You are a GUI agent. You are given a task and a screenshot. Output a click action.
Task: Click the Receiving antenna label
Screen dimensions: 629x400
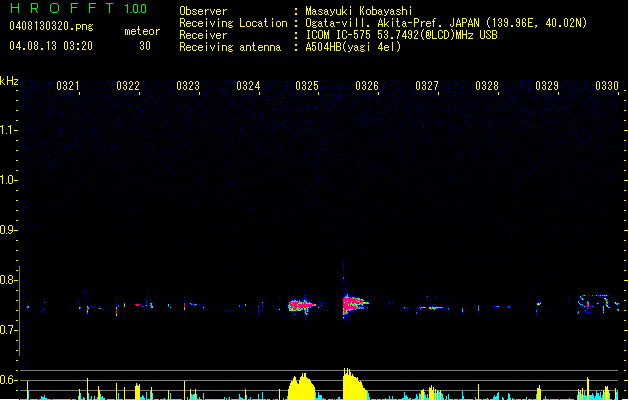click(230, 47)
